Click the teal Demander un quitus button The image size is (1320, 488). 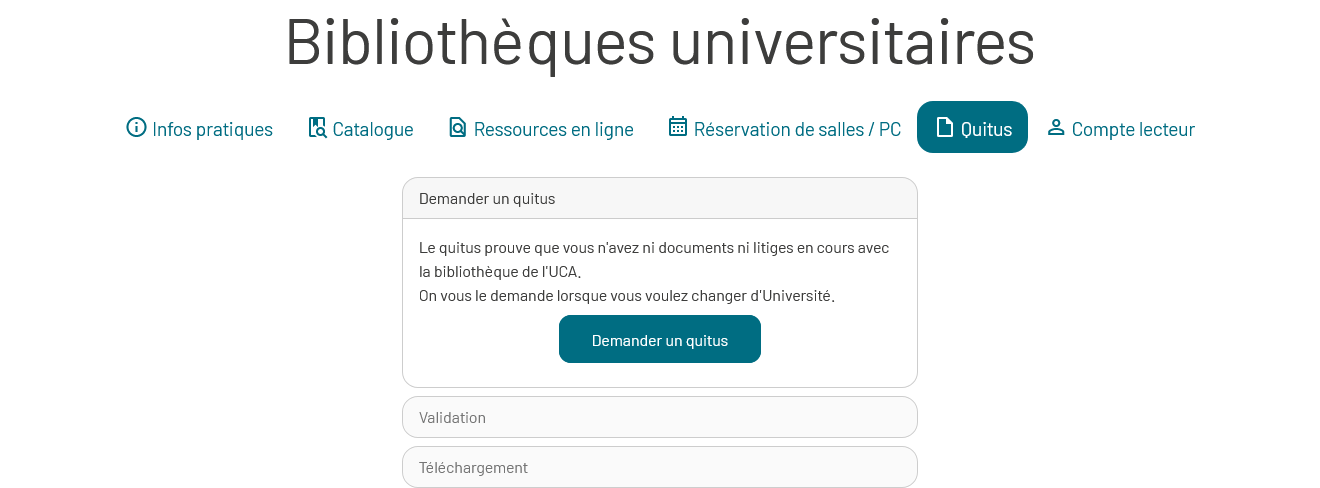[x=660, y=339]
